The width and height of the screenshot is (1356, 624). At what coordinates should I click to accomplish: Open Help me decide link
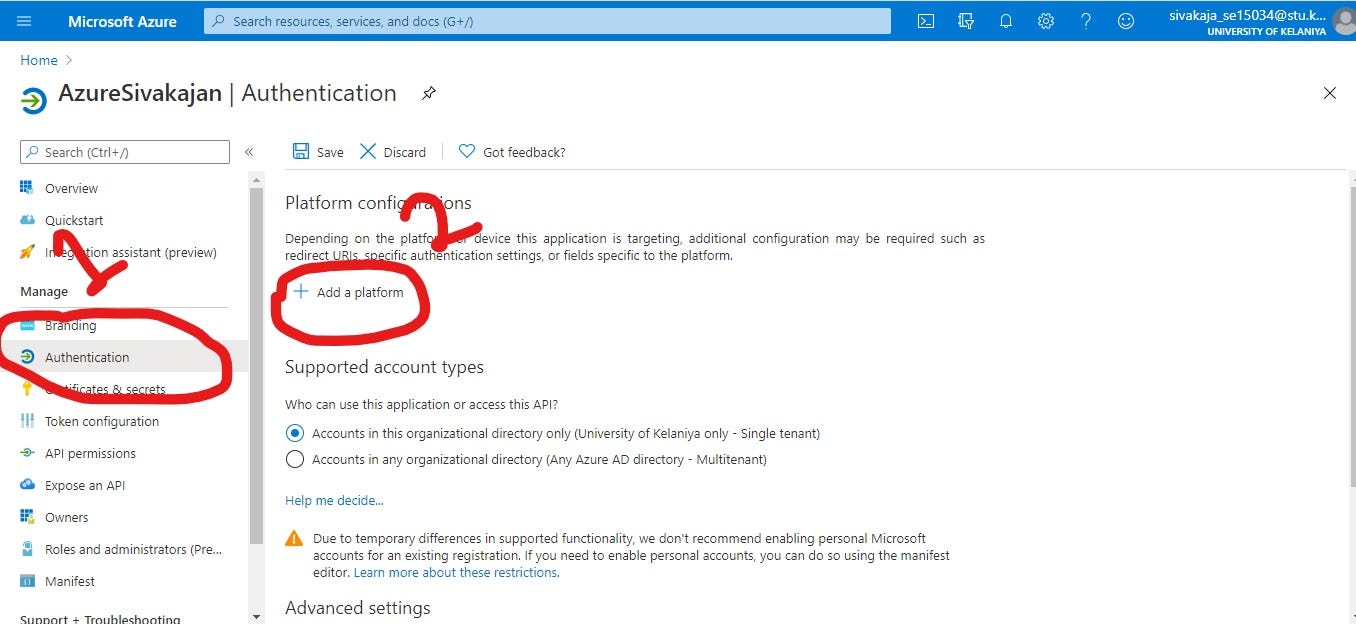pos(334,500)
